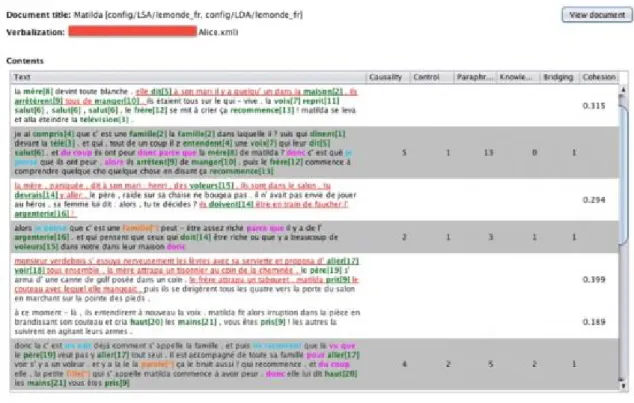The image size is (634, 403).
Task: Select paraphrase value 3 in the argenterie row
Action: point(490,237)
